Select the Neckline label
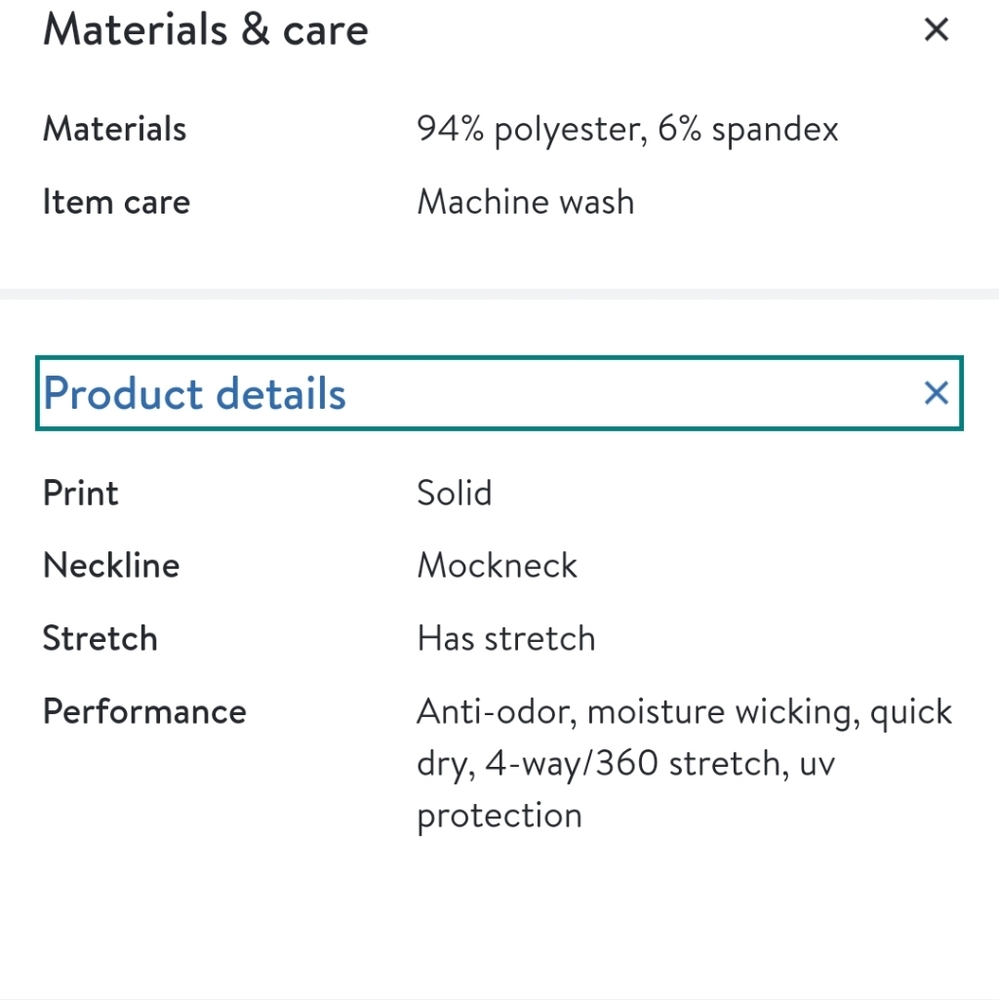This screenshot has height=1000, width=999. [111, 566]
